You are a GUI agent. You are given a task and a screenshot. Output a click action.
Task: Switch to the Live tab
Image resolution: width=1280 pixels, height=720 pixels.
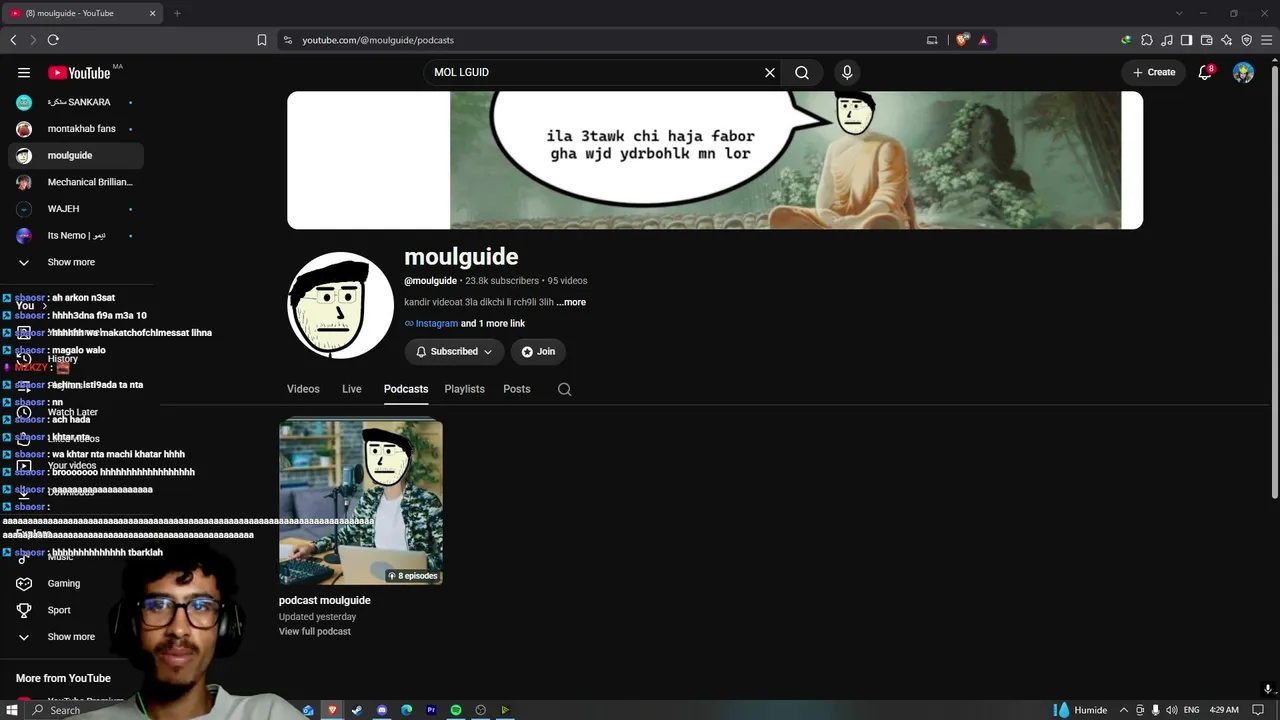[x=352, y=389]
